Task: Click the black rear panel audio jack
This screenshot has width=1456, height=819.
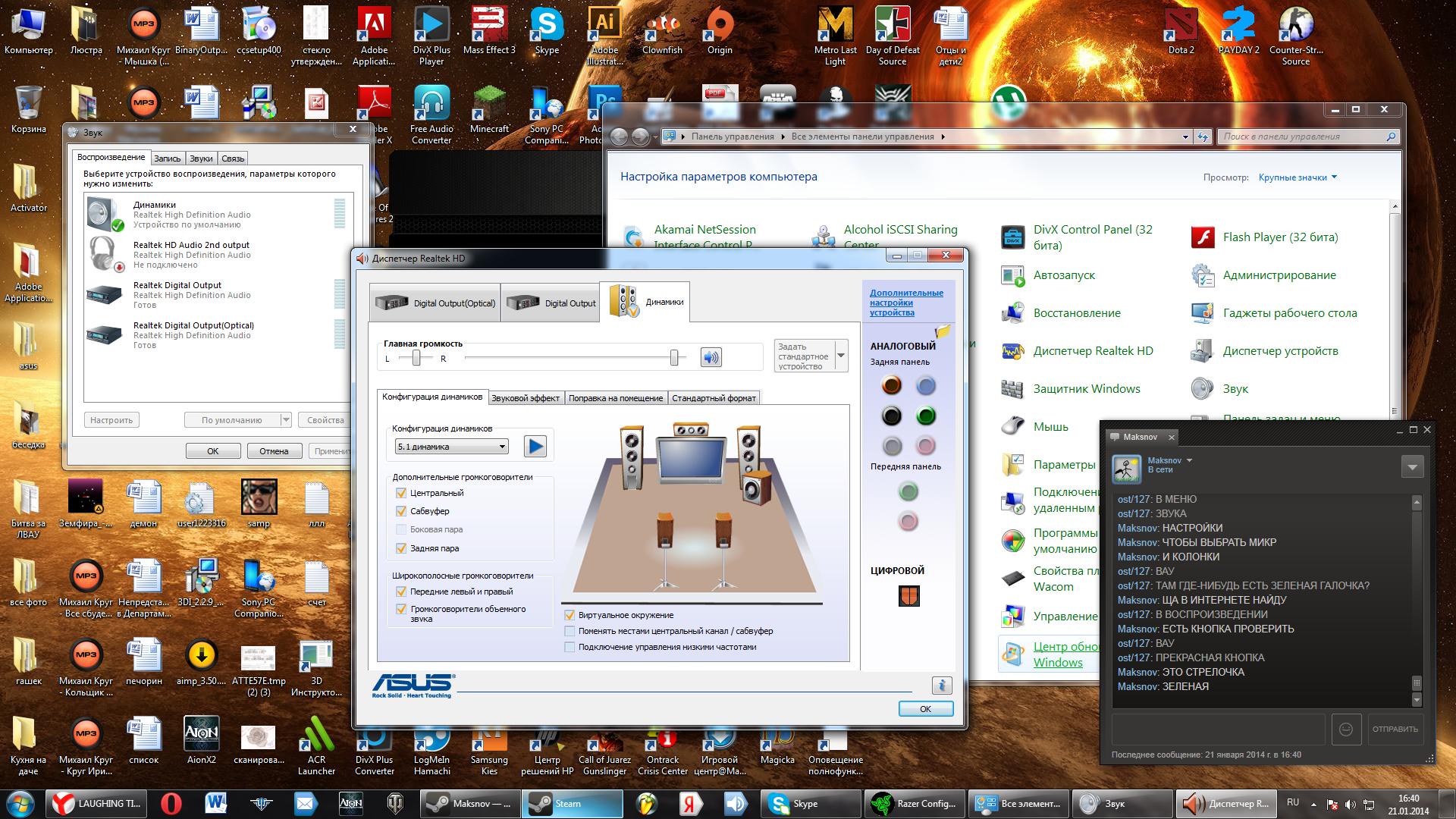Action: point(891,416)
